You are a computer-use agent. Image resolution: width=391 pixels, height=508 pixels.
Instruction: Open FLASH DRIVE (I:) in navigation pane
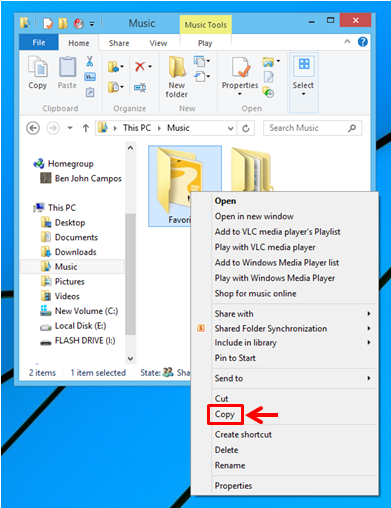pyautogui.click(x=78, y=341)
